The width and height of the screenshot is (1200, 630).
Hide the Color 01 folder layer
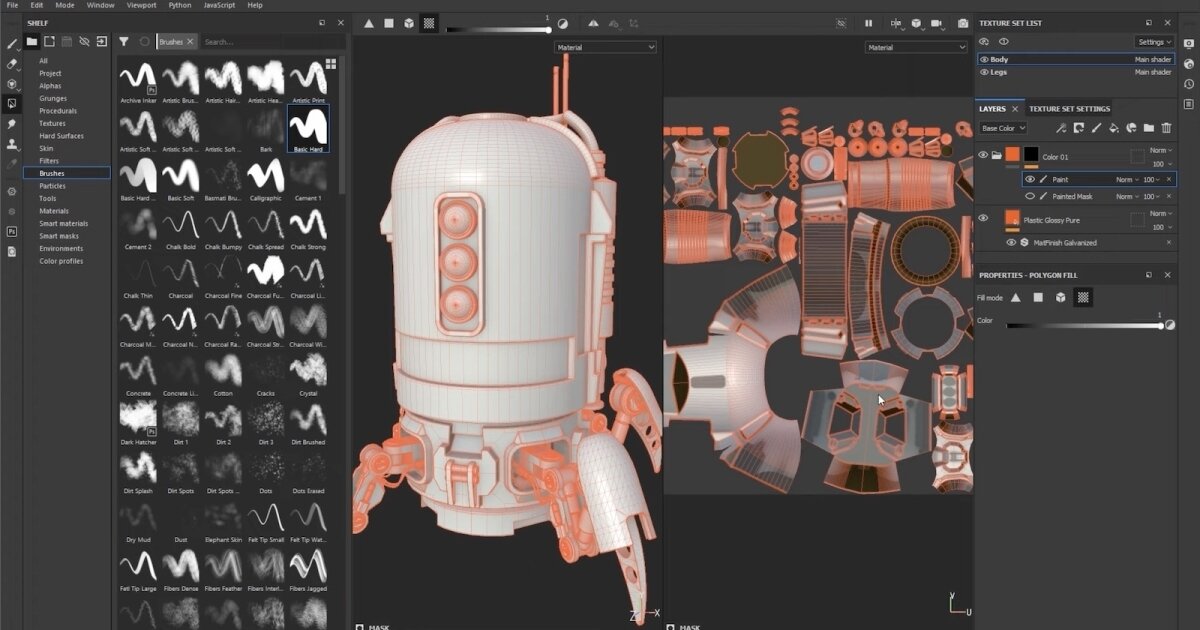click(x=983, y=155)
